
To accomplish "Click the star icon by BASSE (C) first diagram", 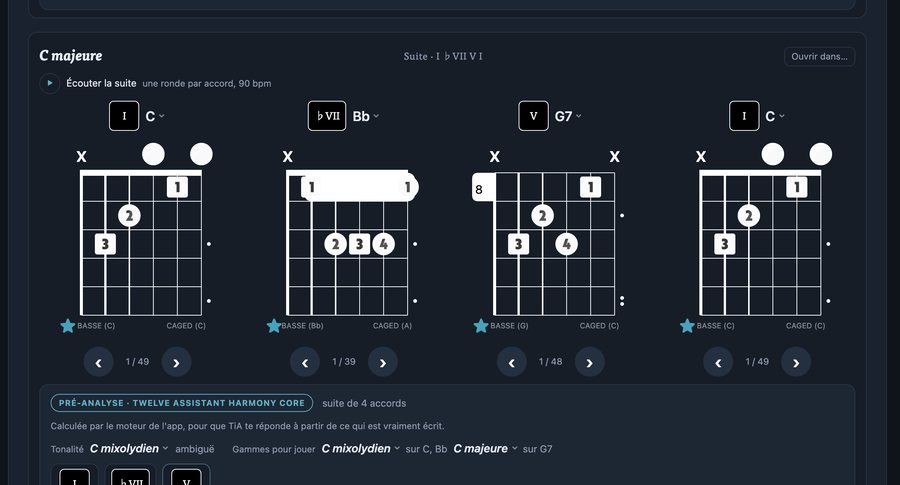I will (68, 325).
